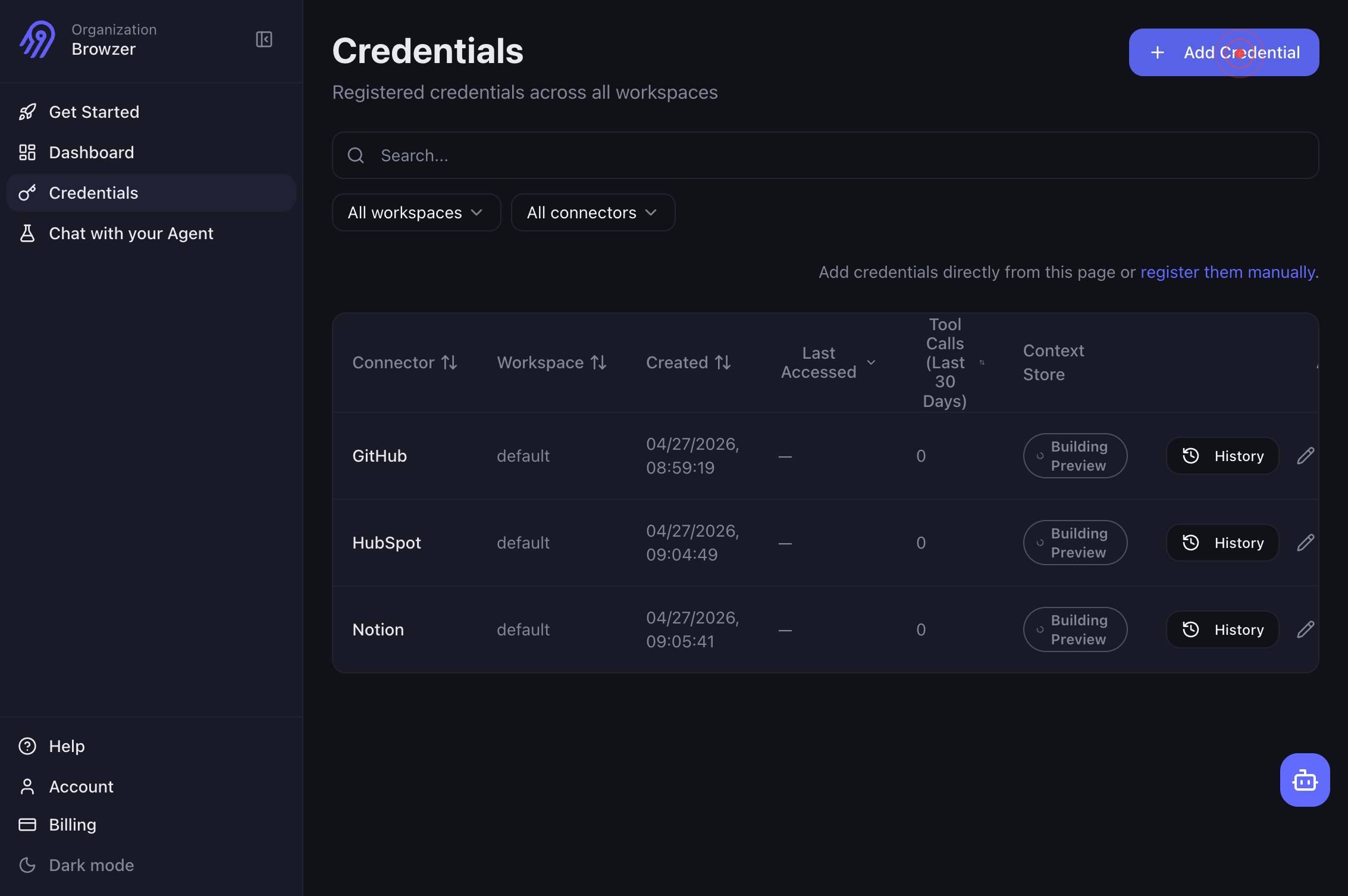The image size is (1348, 896).
Task: Click the Airbyte logo icon
Action: [37, 39]
